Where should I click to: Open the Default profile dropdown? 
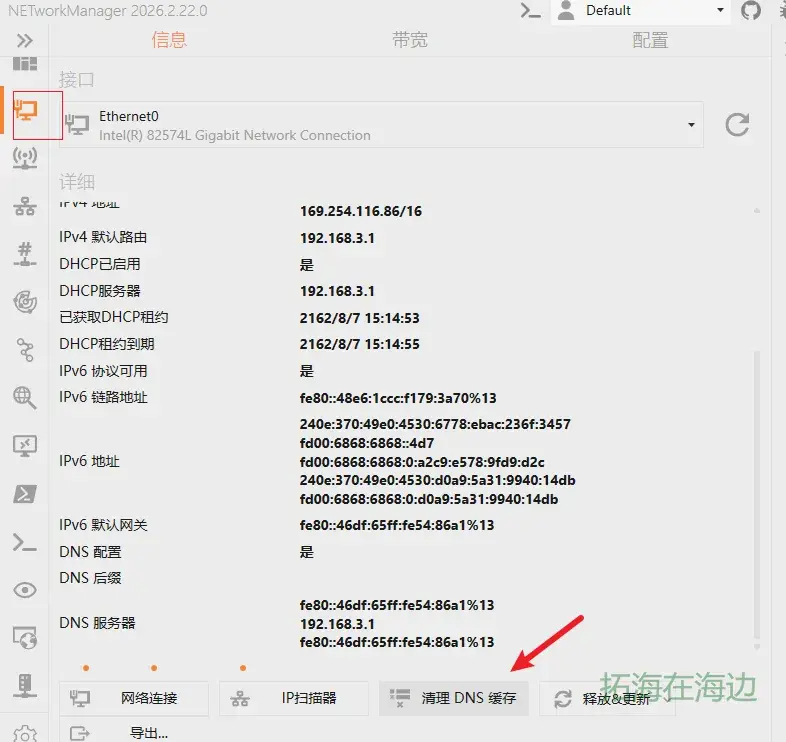640,11
